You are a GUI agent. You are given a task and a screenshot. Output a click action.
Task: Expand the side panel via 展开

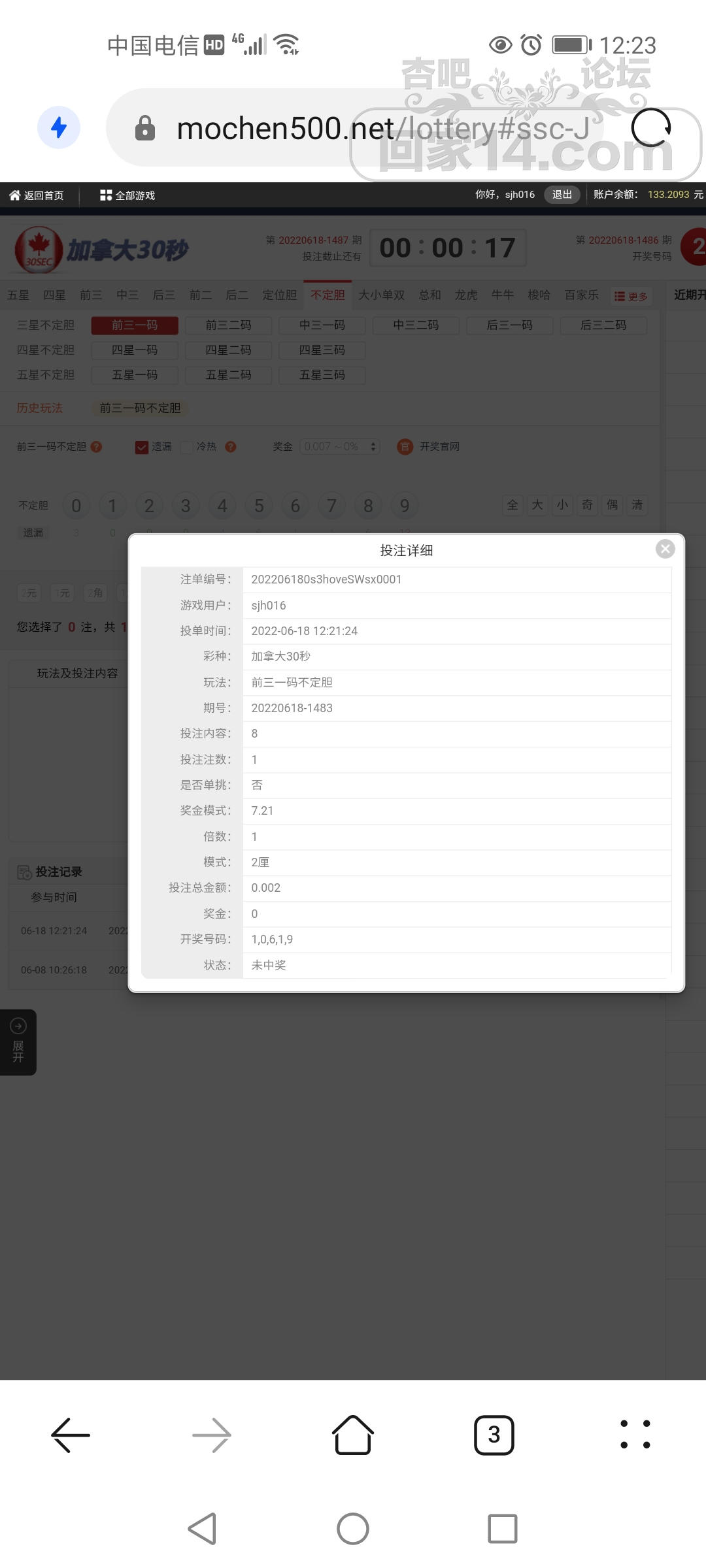pos(18,1042)
